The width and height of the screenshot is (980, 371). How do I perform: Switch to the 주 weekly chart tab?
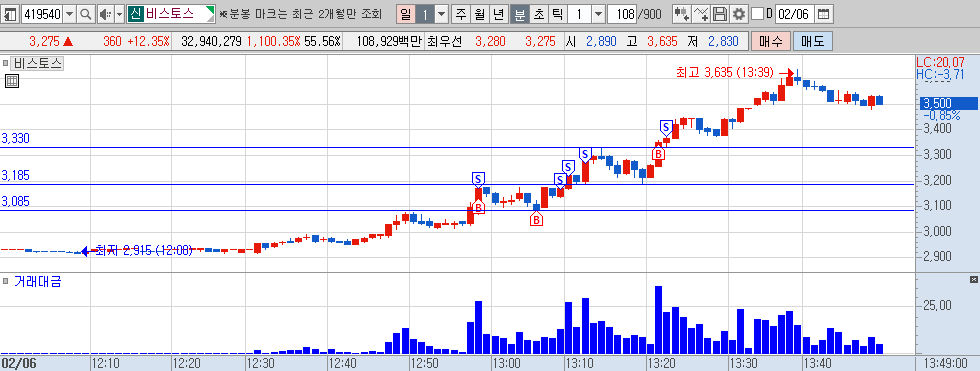[x=461, y=14]
